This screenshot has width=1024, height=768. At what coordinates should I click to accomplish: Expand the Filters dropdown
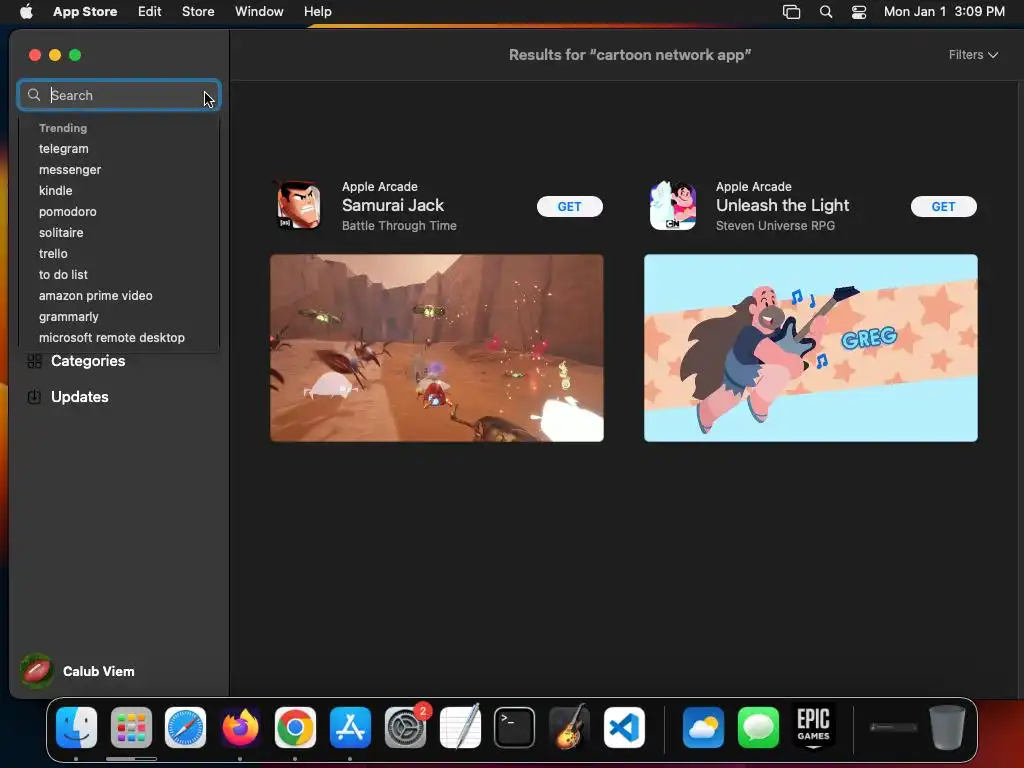pyautogui.click(x=973, y=55)
